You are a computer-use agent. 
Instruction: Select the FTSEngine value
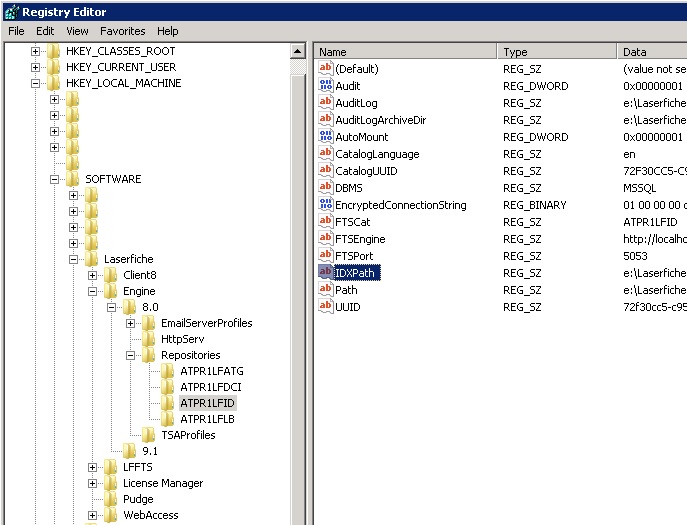(x=360, y=239)
